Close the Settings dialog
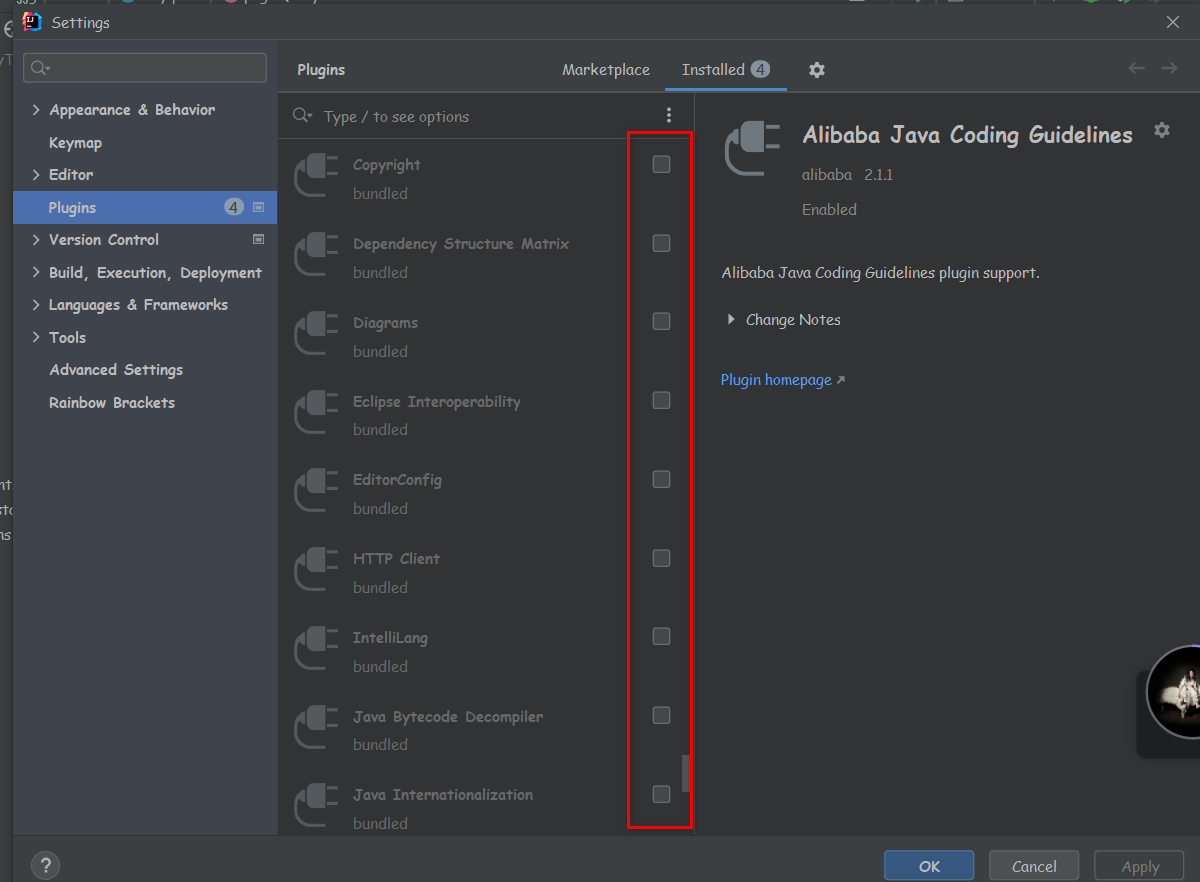Viewport: 1200px width, 882px height. [x=1173, y=22]
